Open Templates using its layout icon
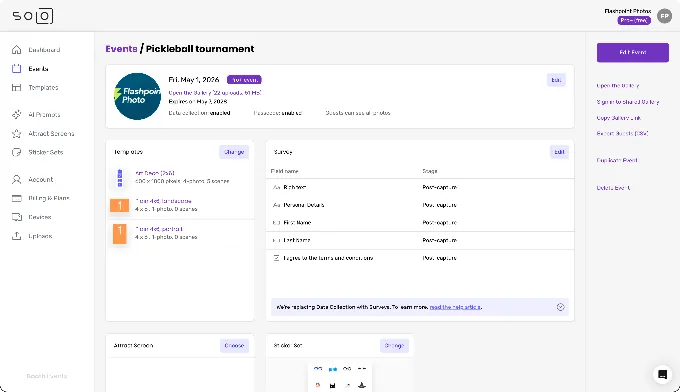 pos(16,88)
